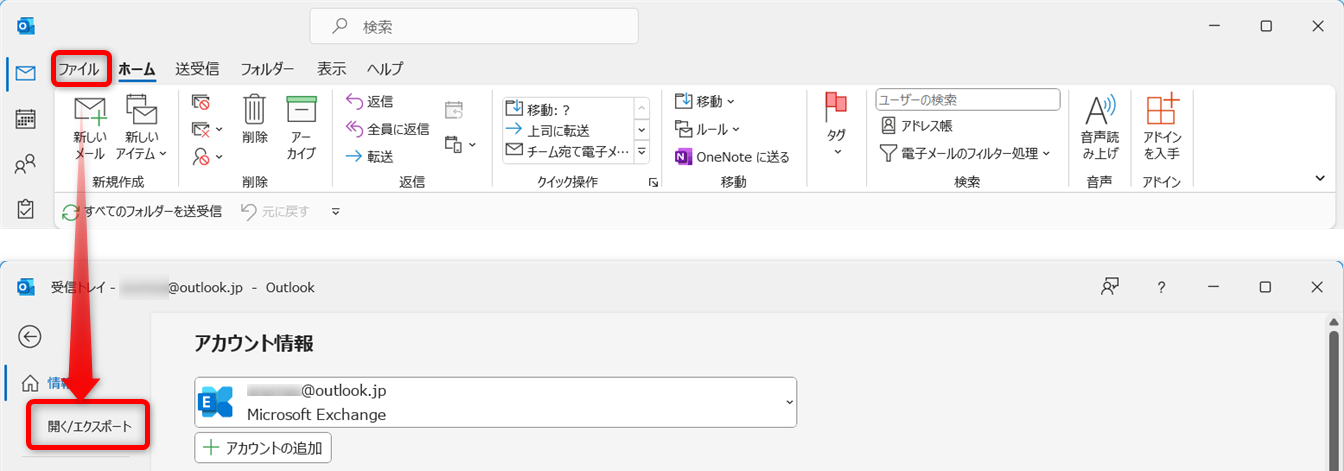Click Send to OneNote (OneNote に送る)
1344x471 pixels.
tap(732, 157)
